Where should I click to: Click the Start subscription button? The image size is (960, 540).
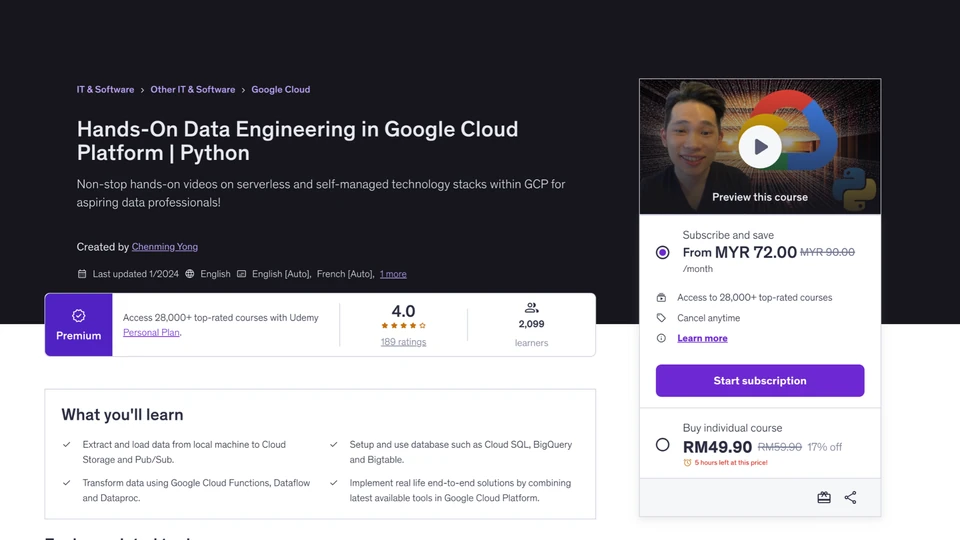click(x=760, y=380)
